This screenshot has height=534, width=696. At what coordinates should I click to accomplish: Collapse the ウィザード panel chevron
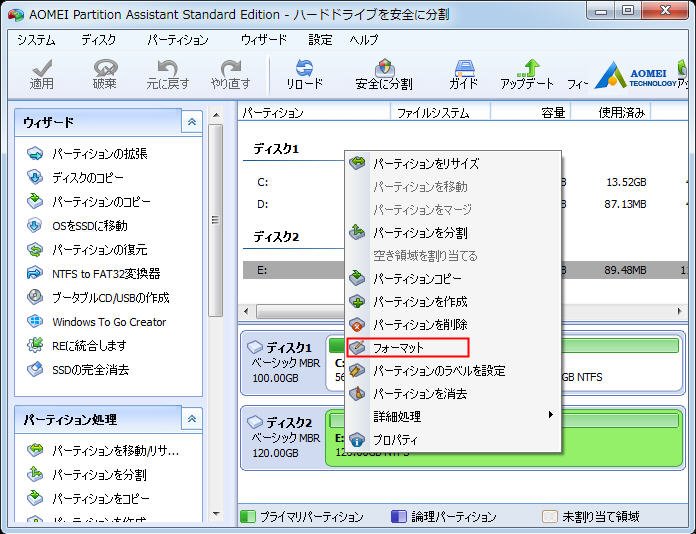tap(192, 122)
